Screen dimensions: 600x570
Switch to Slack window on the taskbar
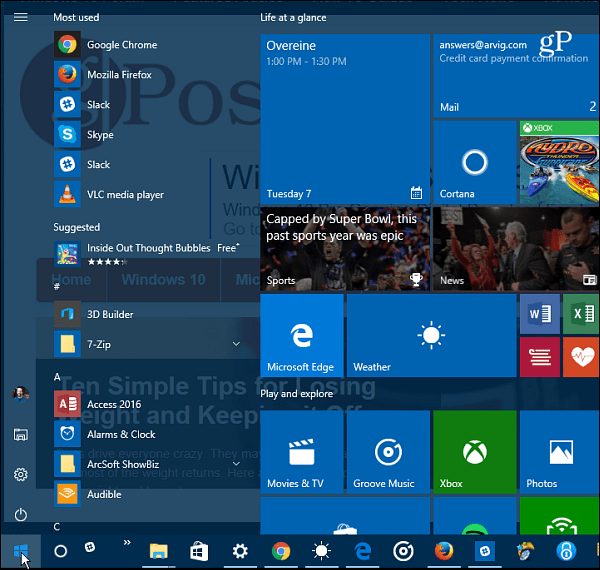[x=485, y=551]
